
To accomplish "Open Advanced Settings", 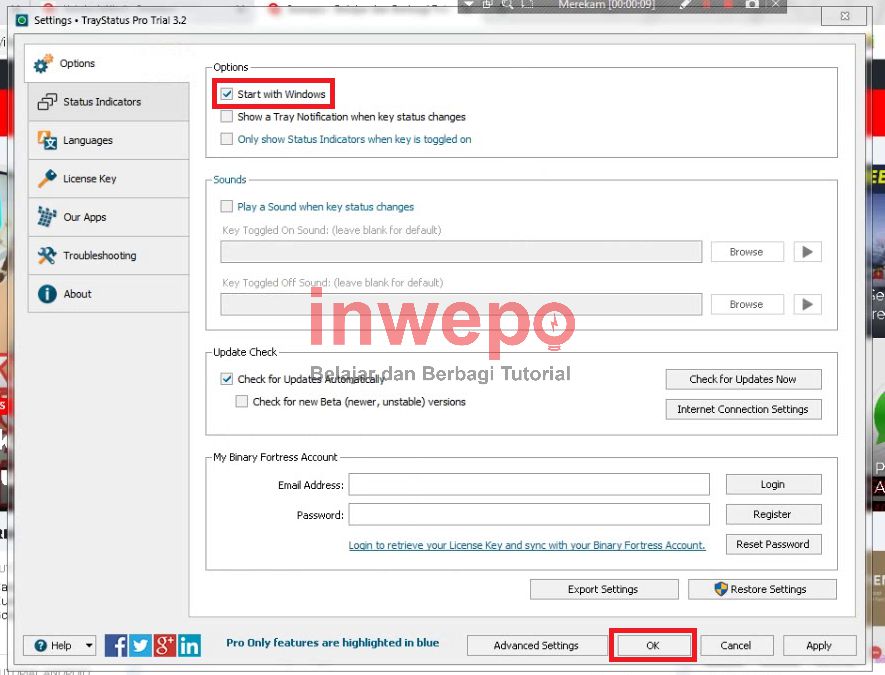I will (537, 645).
